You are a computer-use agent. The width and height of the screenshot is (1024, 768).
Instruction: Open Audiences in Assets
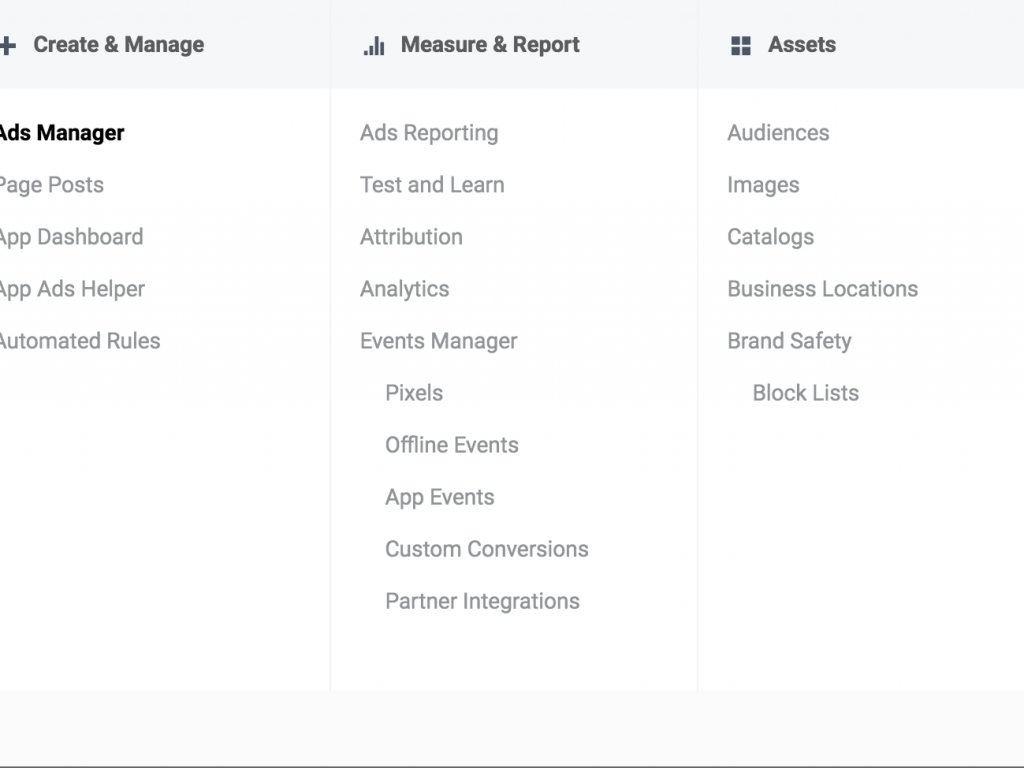778,133
